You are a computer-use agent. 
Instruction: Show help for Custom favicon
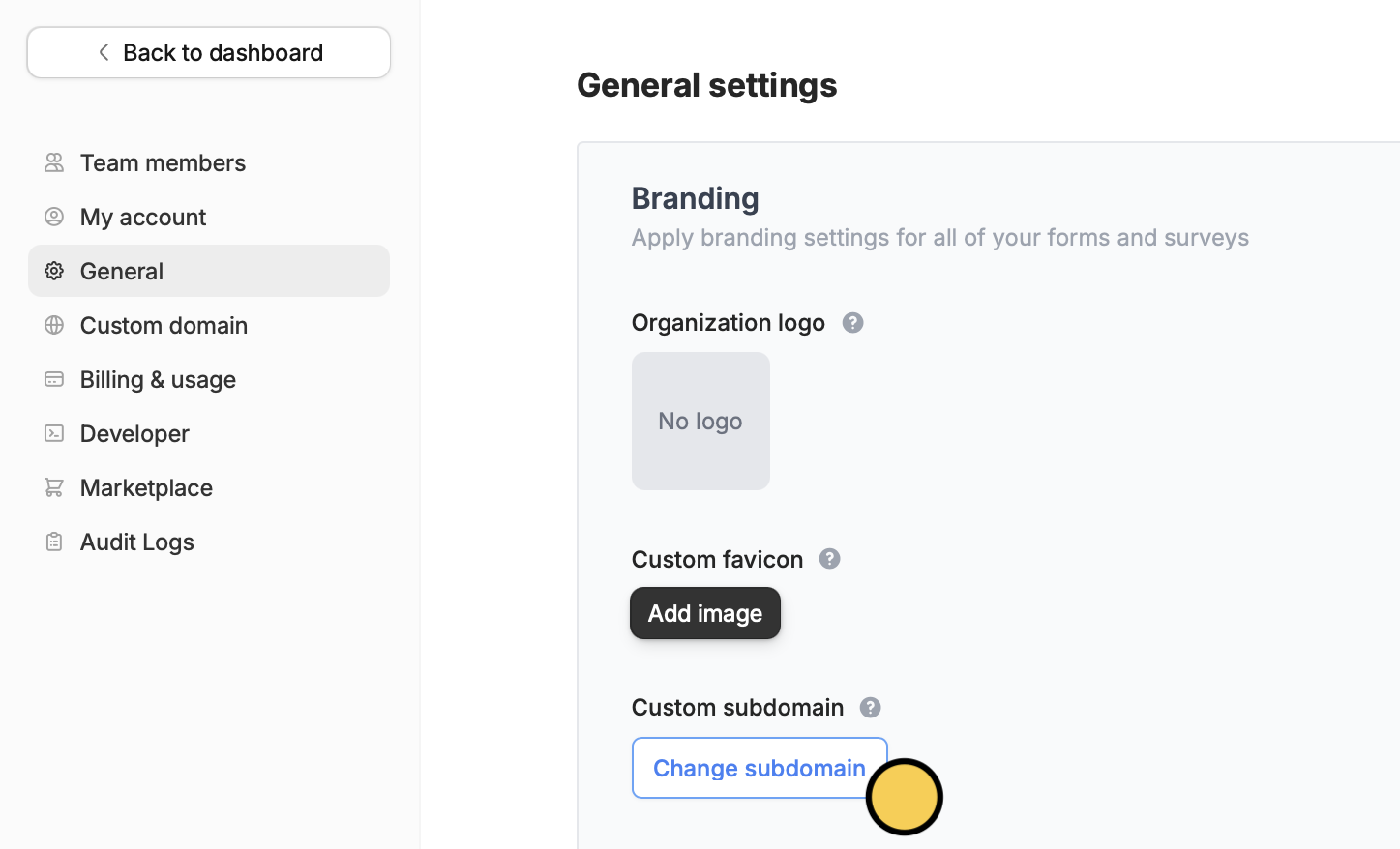[x=830, y=559]
